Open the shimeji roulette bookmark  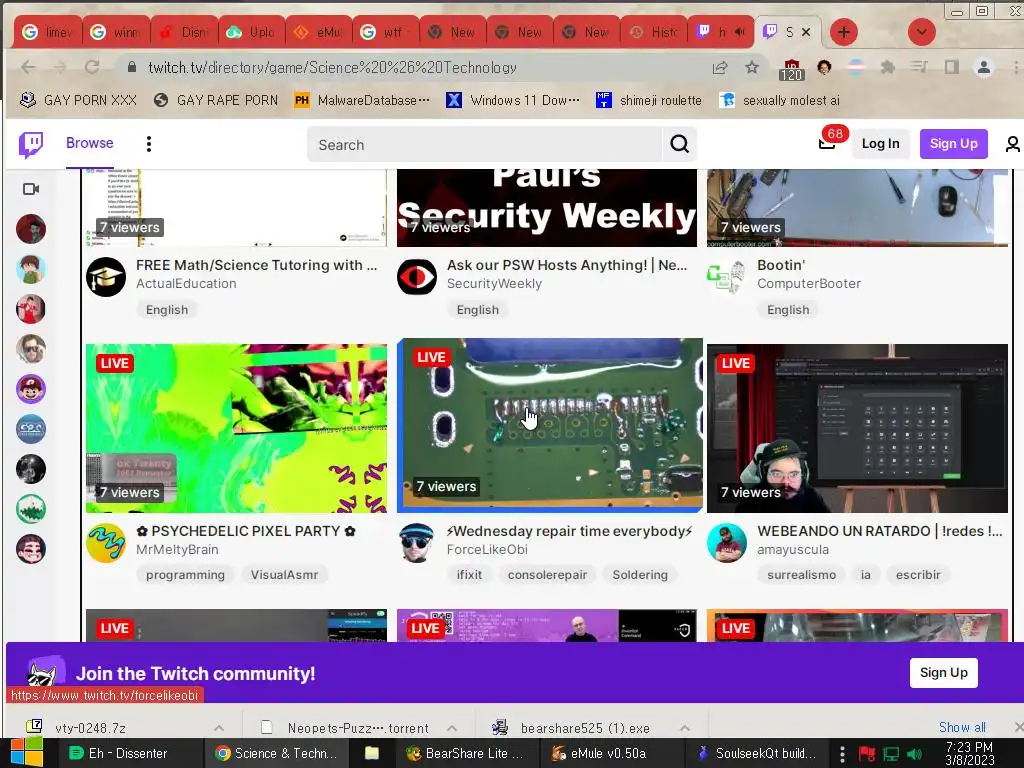point(649,100)
